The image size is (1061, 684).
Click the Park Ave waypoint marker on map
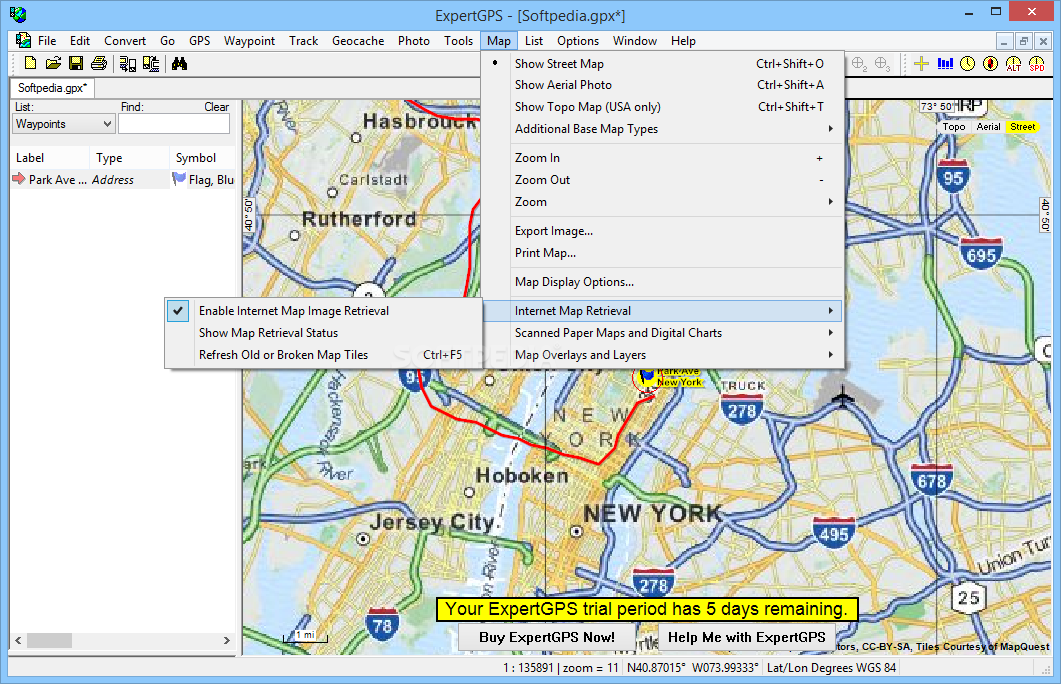point(647,377)
